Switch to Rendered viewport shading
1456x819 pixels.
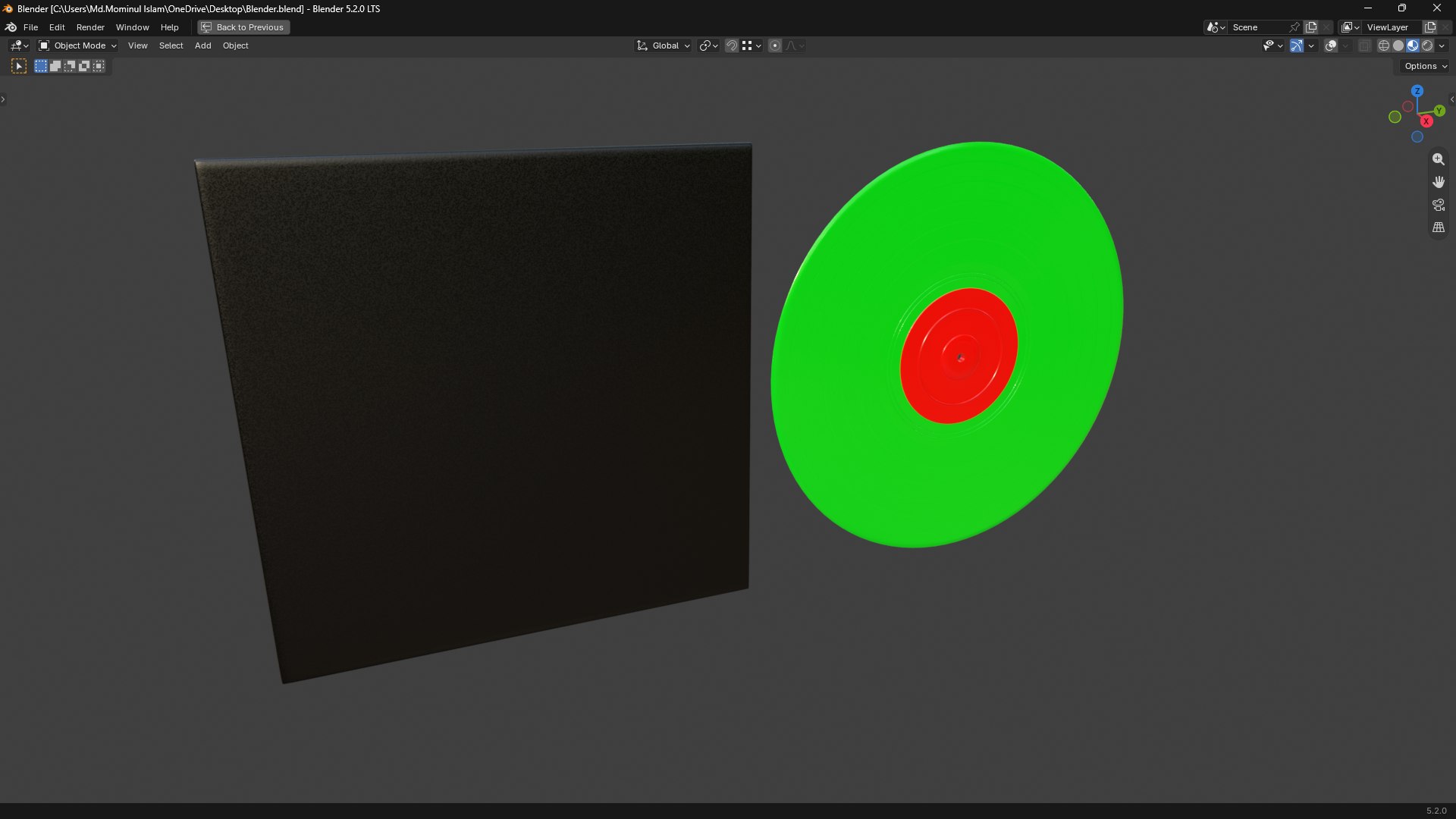pos(1427,46)
